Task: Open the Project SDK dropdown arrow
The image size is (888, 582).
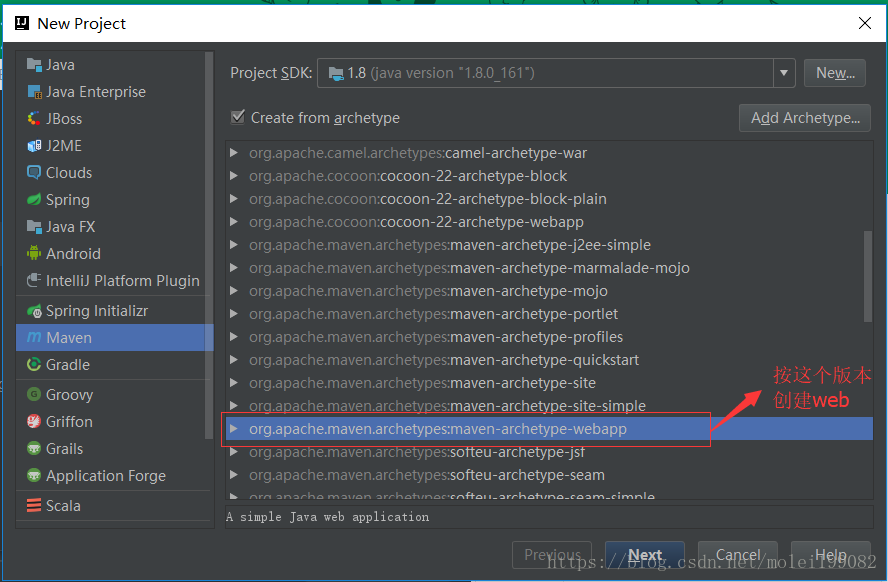Action: tap(784, 73)
